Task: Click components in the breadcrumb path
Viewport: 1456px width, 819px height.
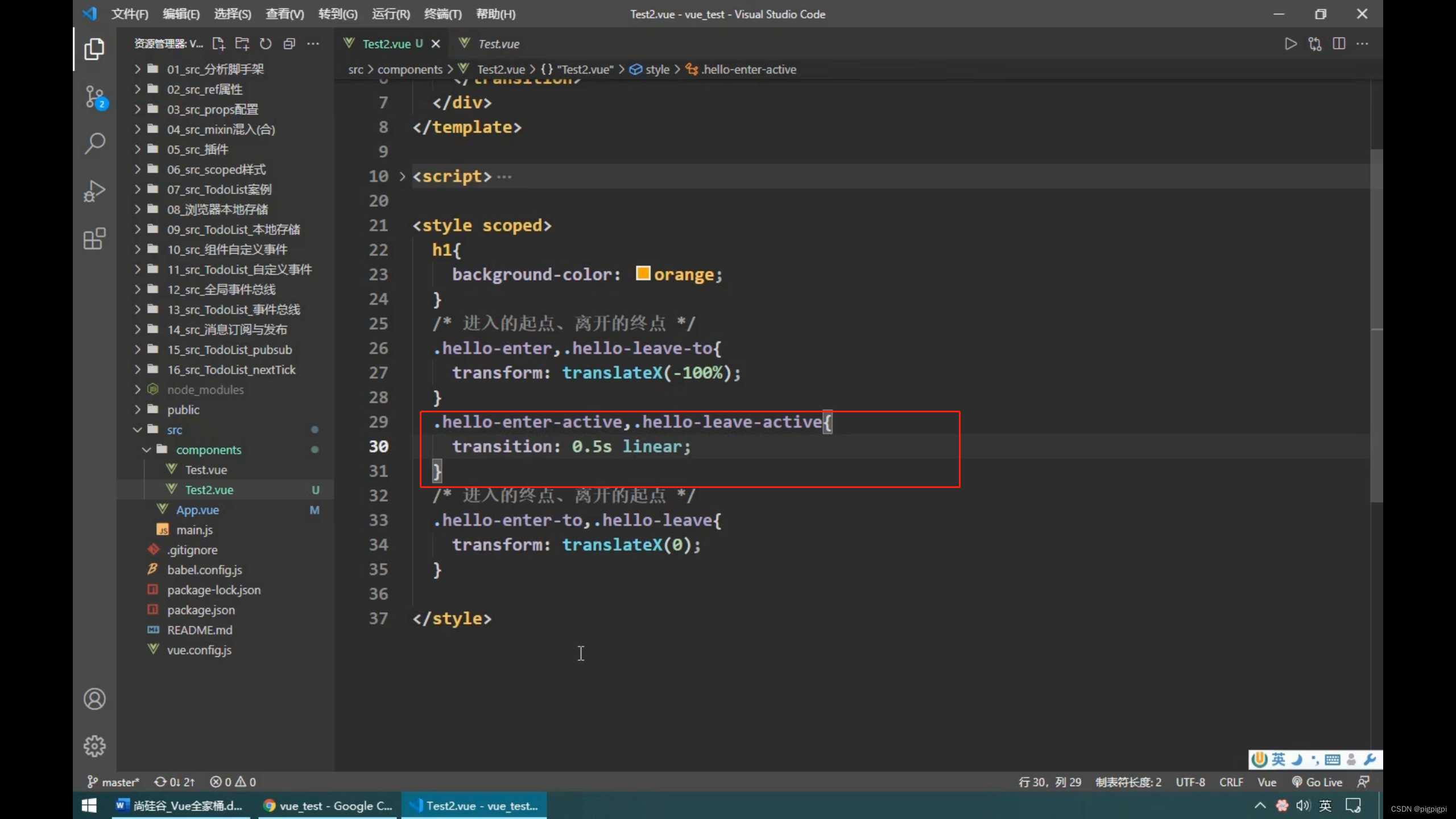Action: point(409,69)
